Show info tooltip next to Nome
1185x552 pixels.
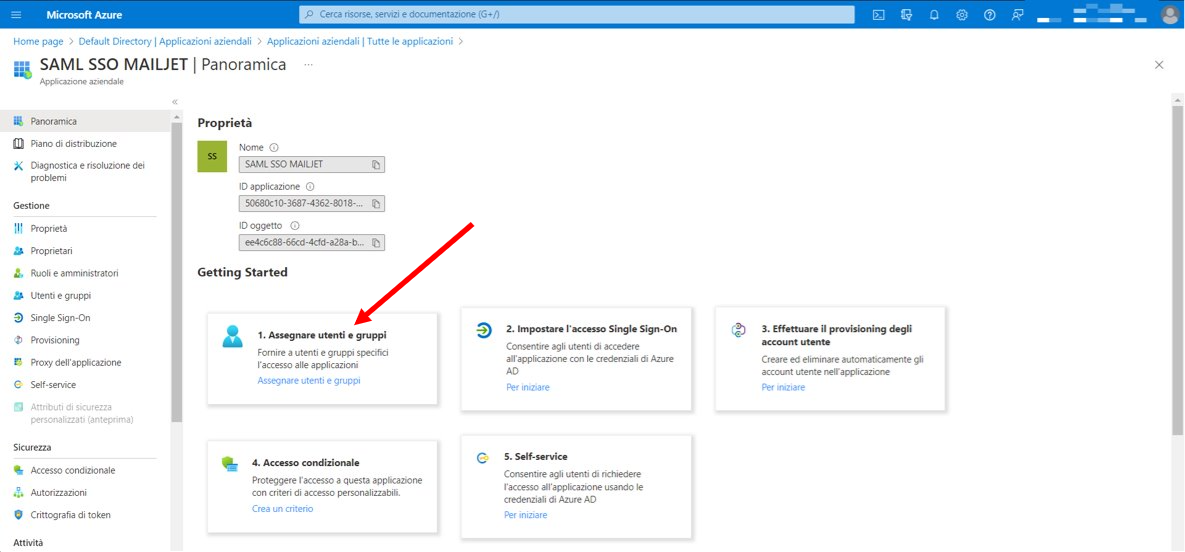(274, 147)
